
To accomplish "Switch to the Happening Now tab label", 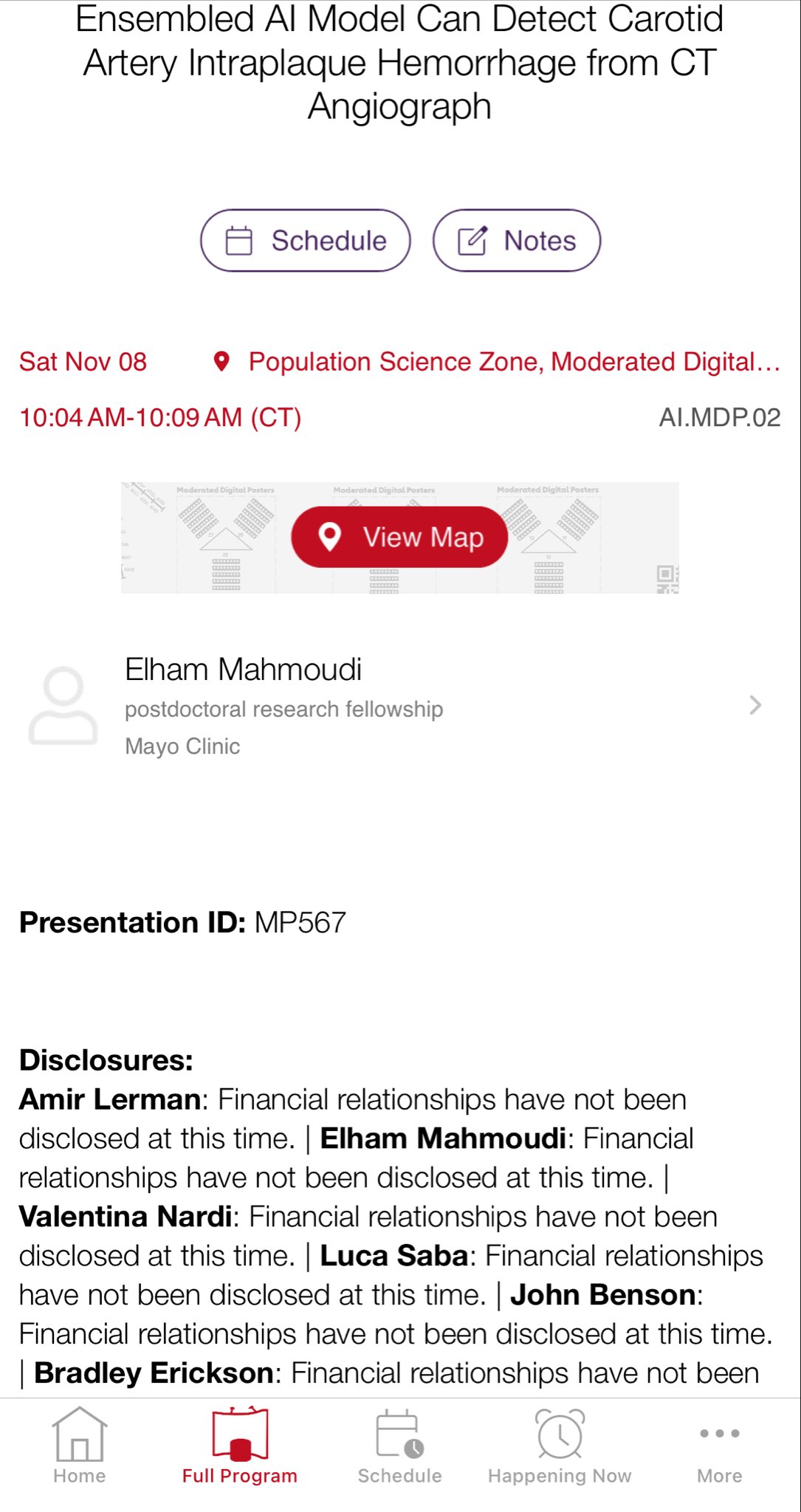I will pos(560,1476).
